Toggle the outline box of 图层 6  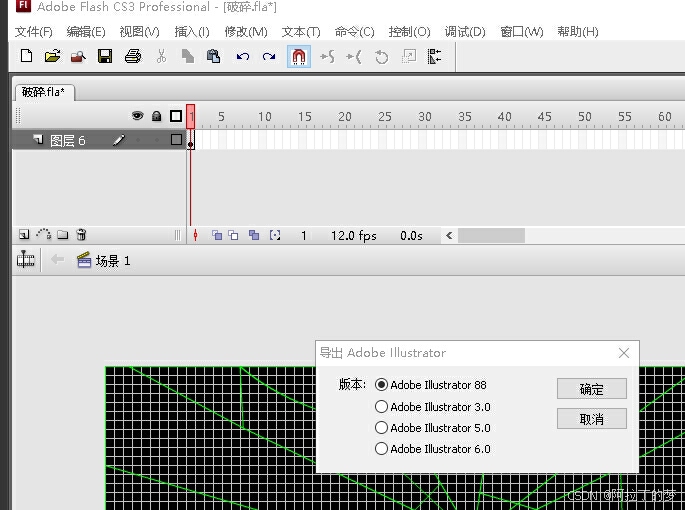176,140
